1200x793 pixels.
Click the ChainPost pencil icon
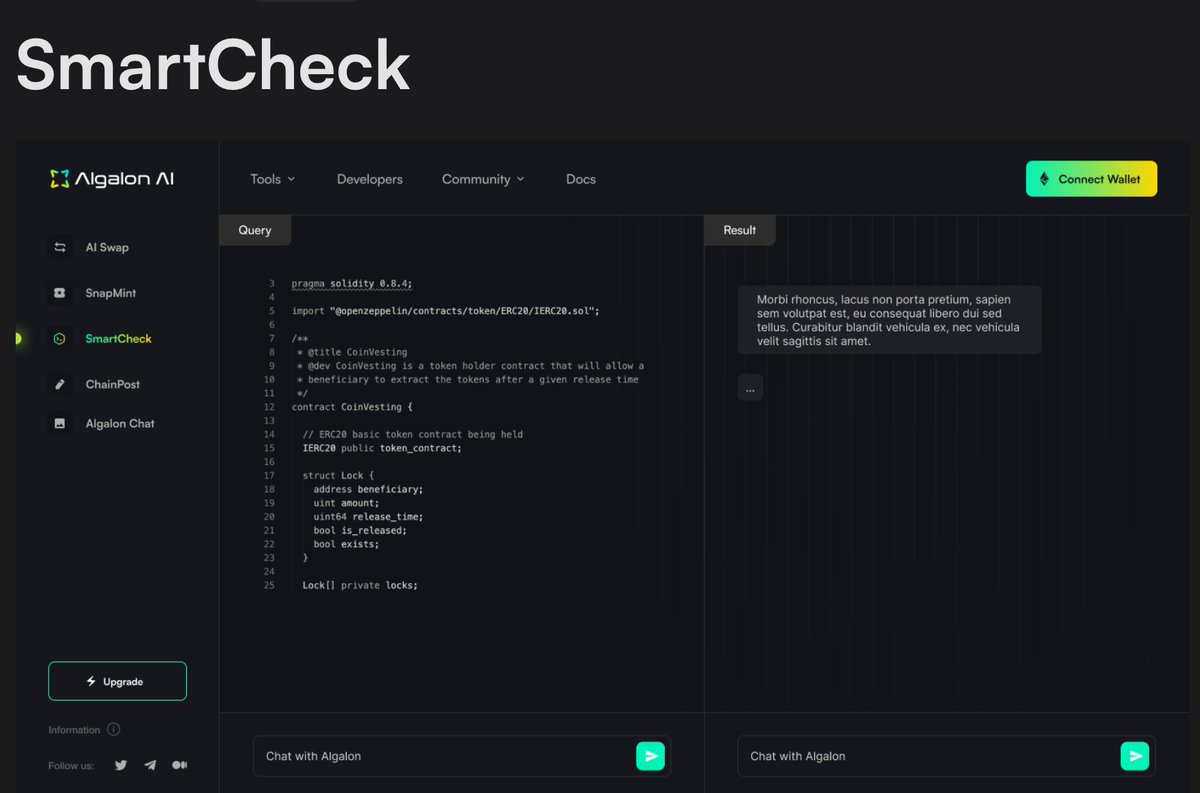(x=60, y=384)
